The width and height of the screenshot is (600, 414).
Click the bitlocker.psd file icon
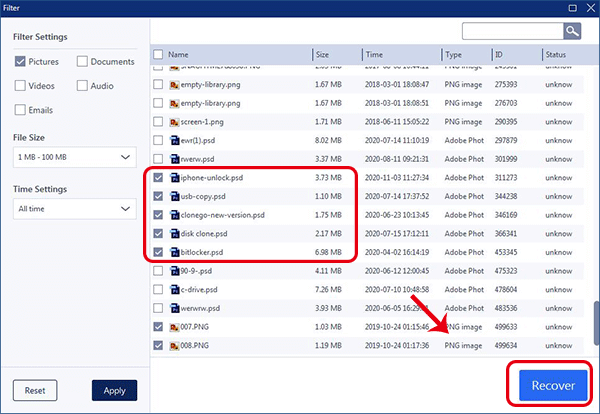[174, 251]
